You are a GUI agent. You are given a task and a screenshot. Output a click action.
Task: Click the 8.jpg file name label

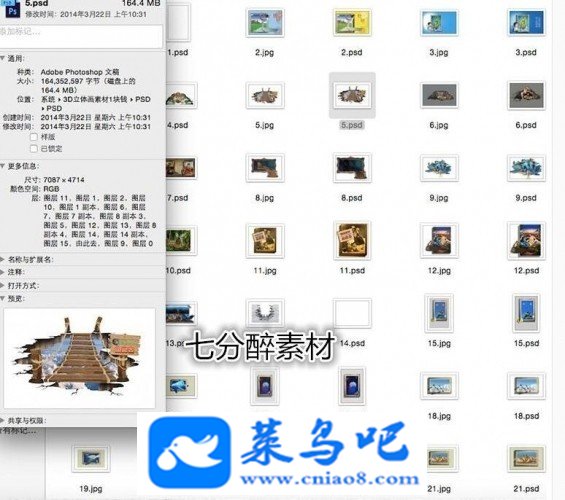click(265, 198)
